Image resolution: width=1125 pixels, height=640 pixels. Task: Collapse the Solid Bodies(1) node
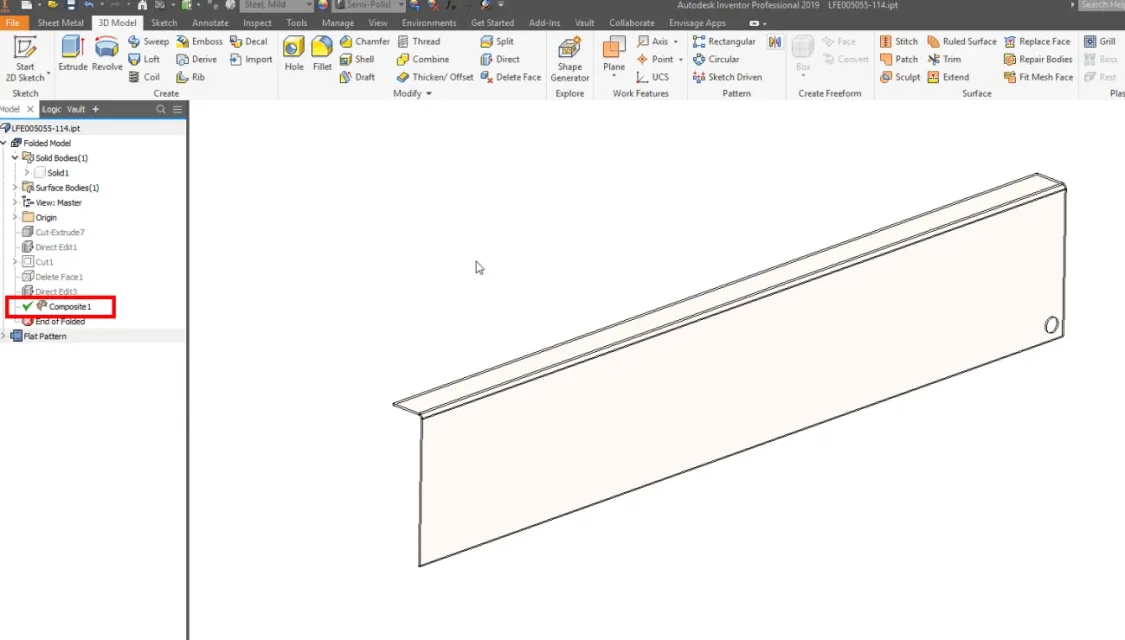15,158
